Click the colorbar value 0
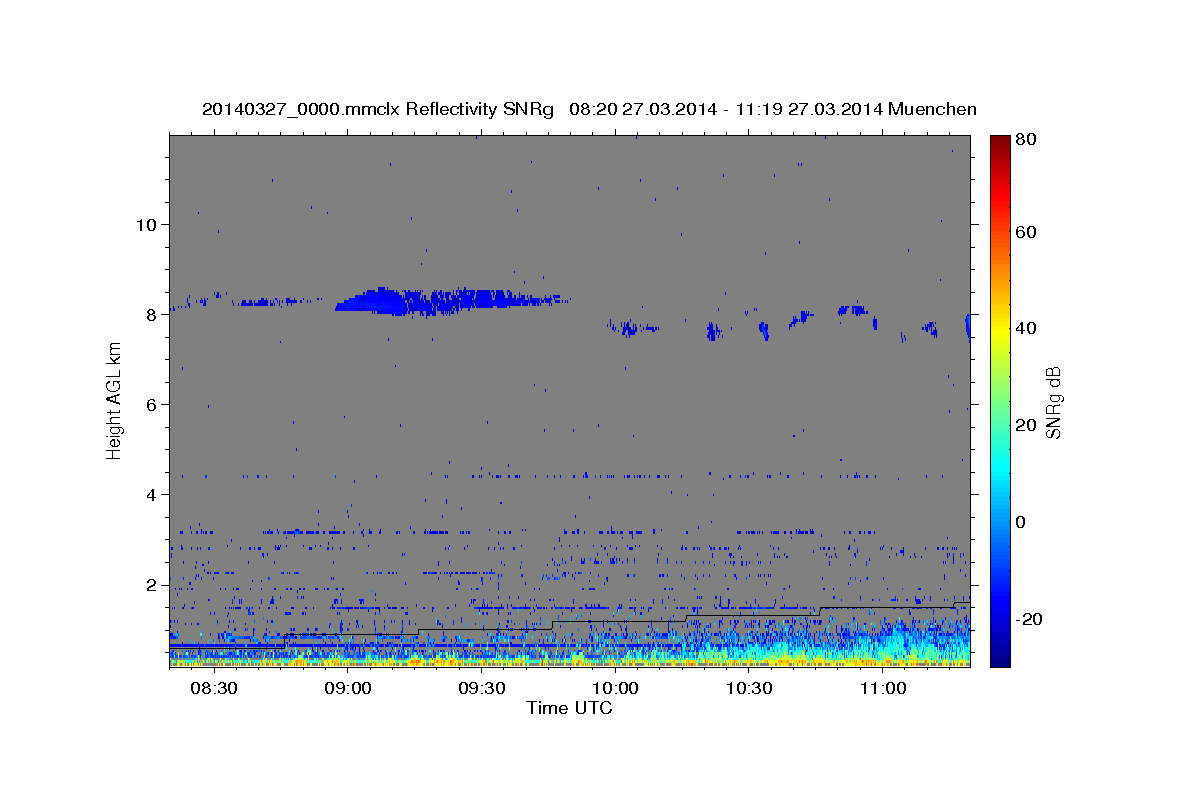Screen dimensions: 1200x800 pyautogui.click(x=1022, y=522)
